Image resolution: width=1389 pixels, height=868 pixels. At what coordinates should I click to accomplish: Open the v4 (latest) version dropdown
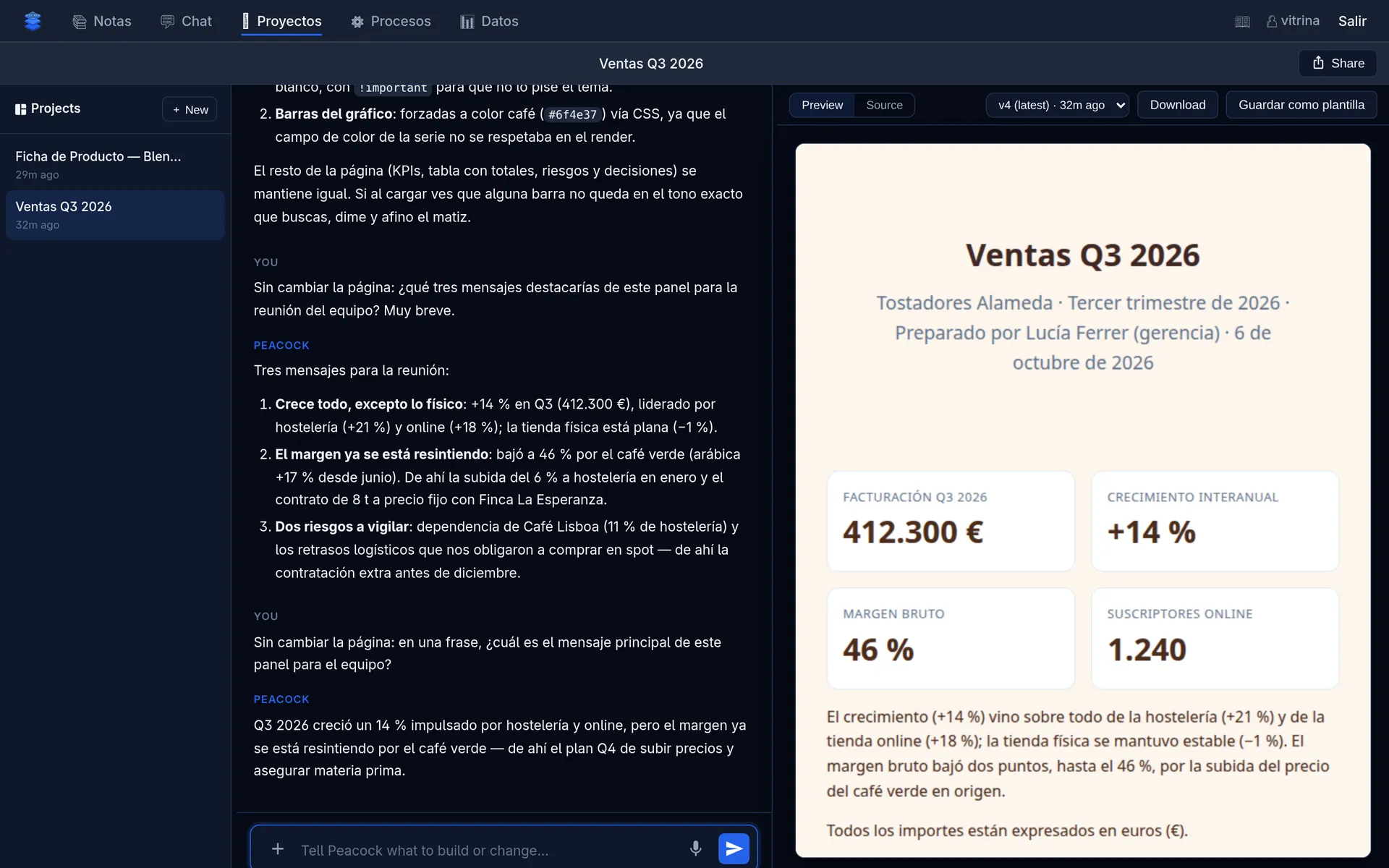pos(1057,105)
